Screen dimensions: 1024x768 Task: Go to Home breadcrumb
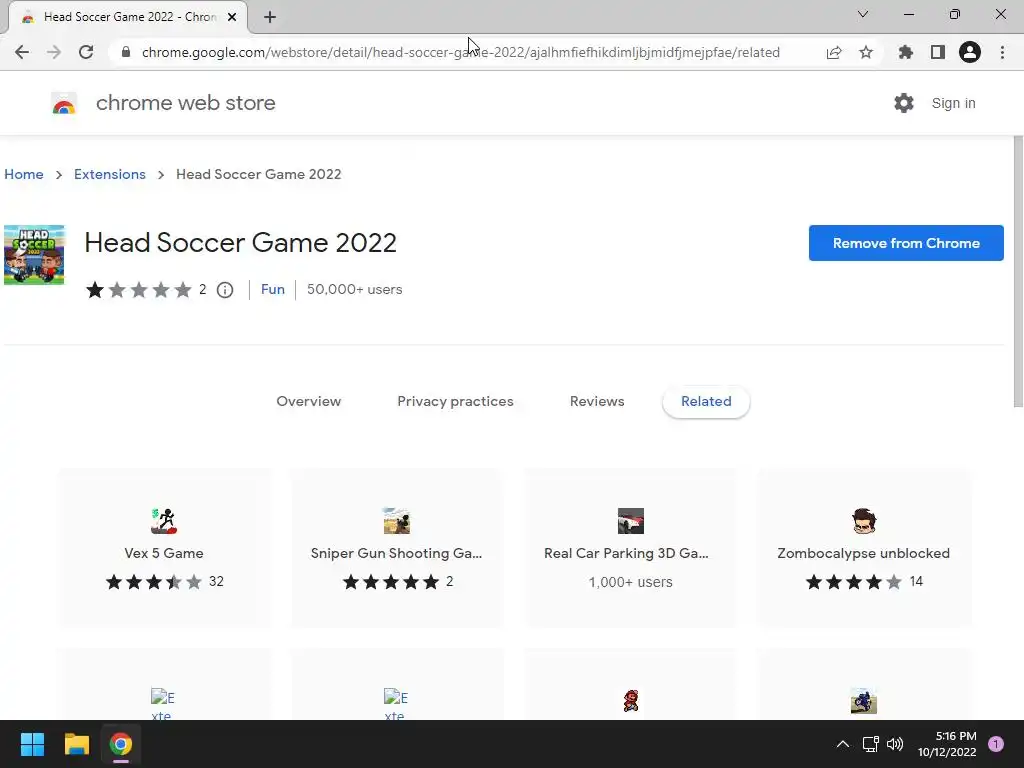point(24,174)
